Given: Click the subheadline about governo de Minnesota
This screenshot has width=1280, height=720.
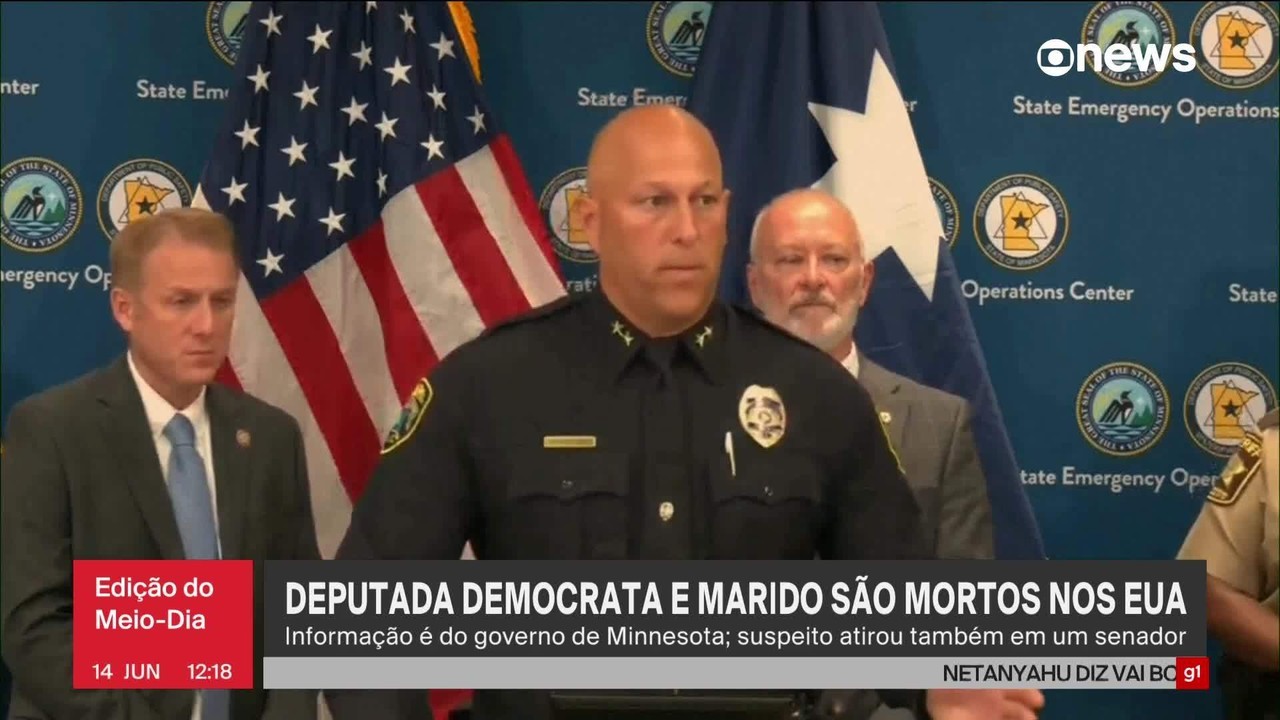Looking at the screenshot, I should 736,636.
